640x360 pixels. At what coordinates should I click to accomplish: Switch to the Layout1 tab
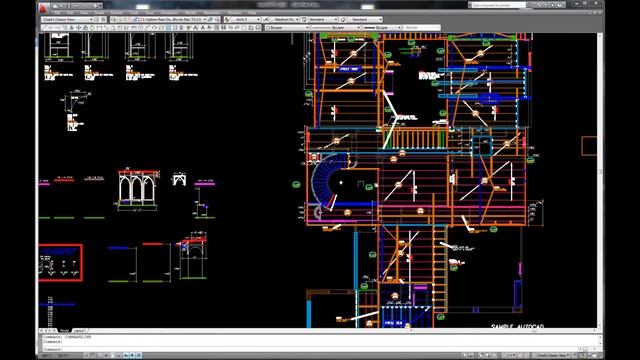pos(79,330)
